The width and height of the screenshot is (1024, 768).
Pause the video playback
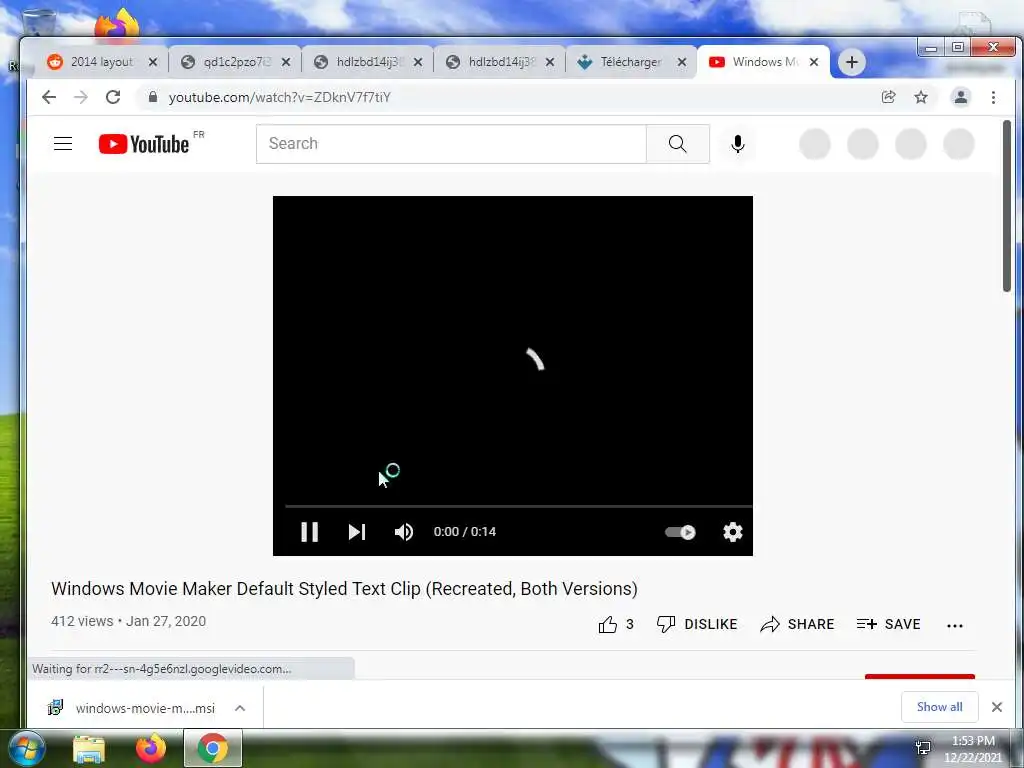(310, 532)
